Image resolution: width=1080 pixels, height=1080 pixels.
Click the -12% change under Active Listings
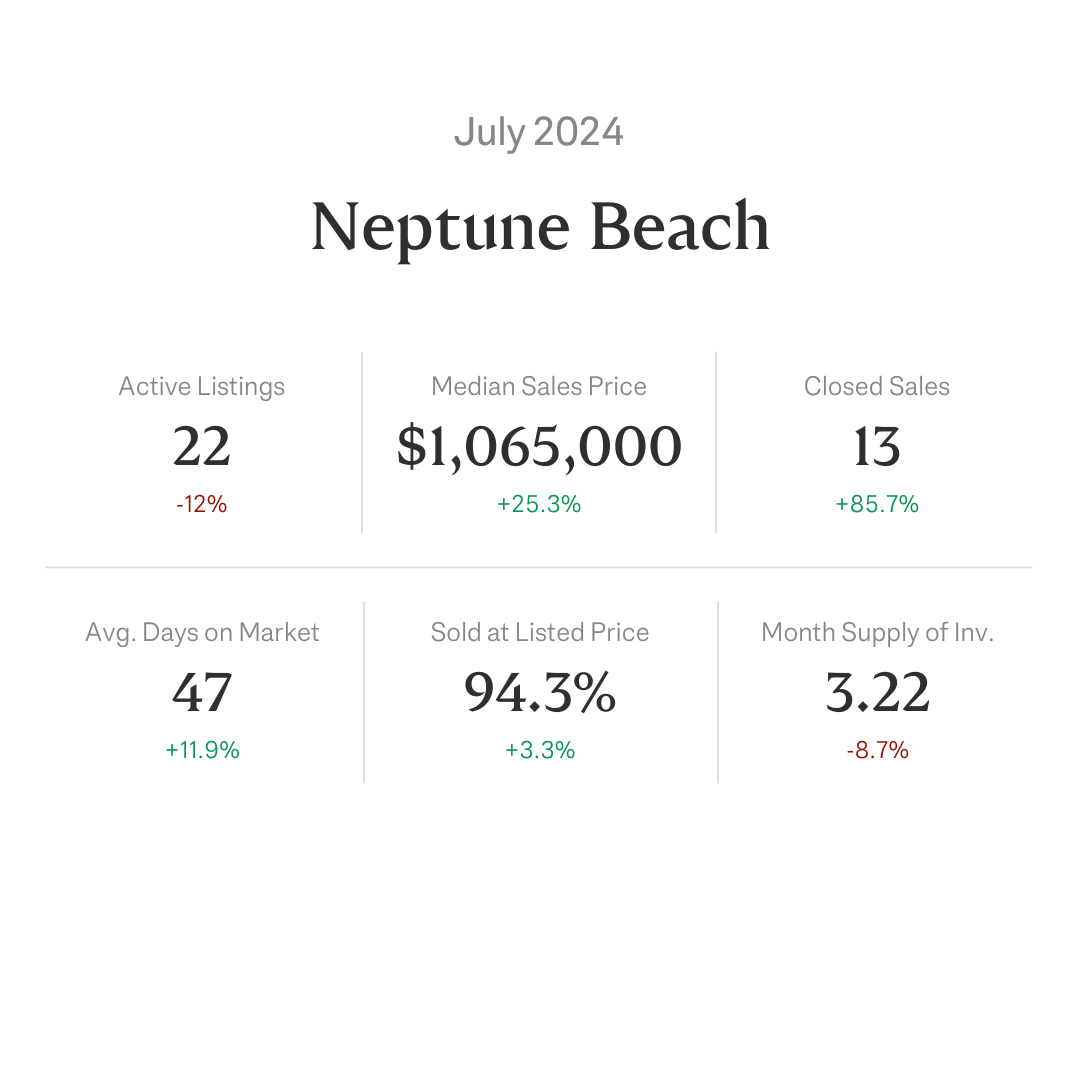point(201,504)
